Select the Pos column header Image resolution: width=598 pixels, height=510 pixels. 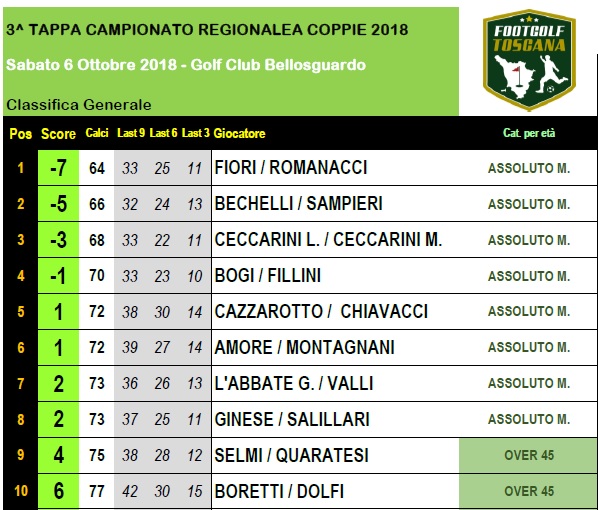point(21,134)
